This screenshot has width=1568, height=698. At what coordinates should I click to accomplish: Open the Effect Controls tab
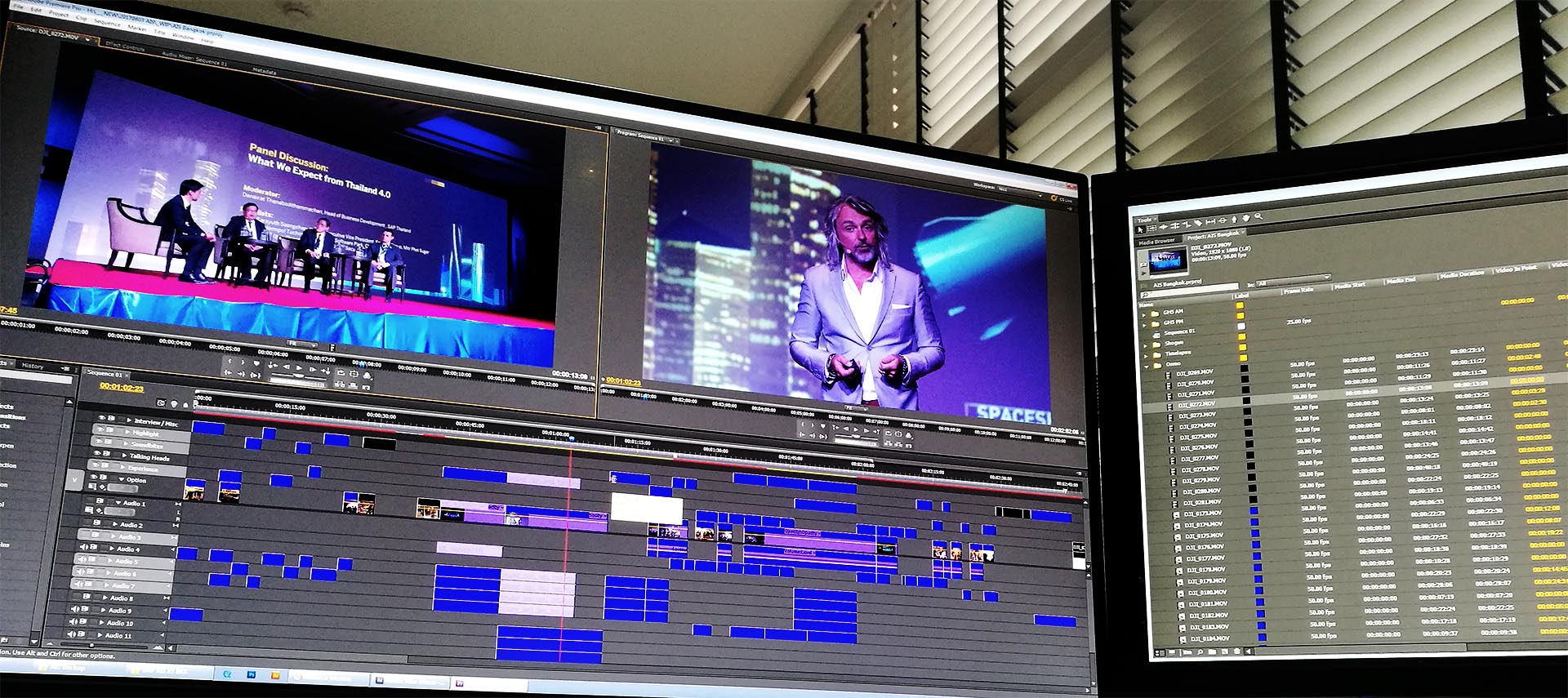tap(125, 47)
